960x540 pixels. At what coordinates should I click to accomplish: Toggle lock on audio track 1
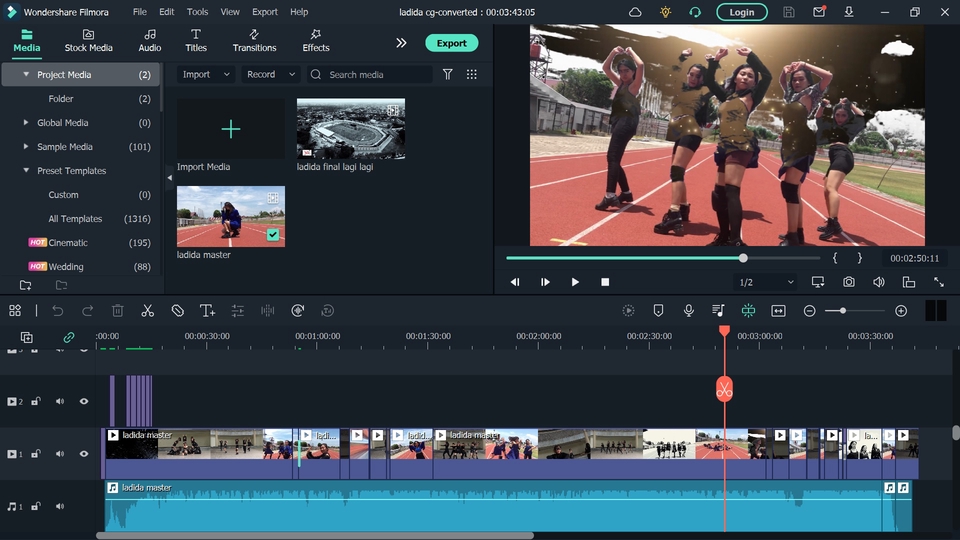coord(36,506)
